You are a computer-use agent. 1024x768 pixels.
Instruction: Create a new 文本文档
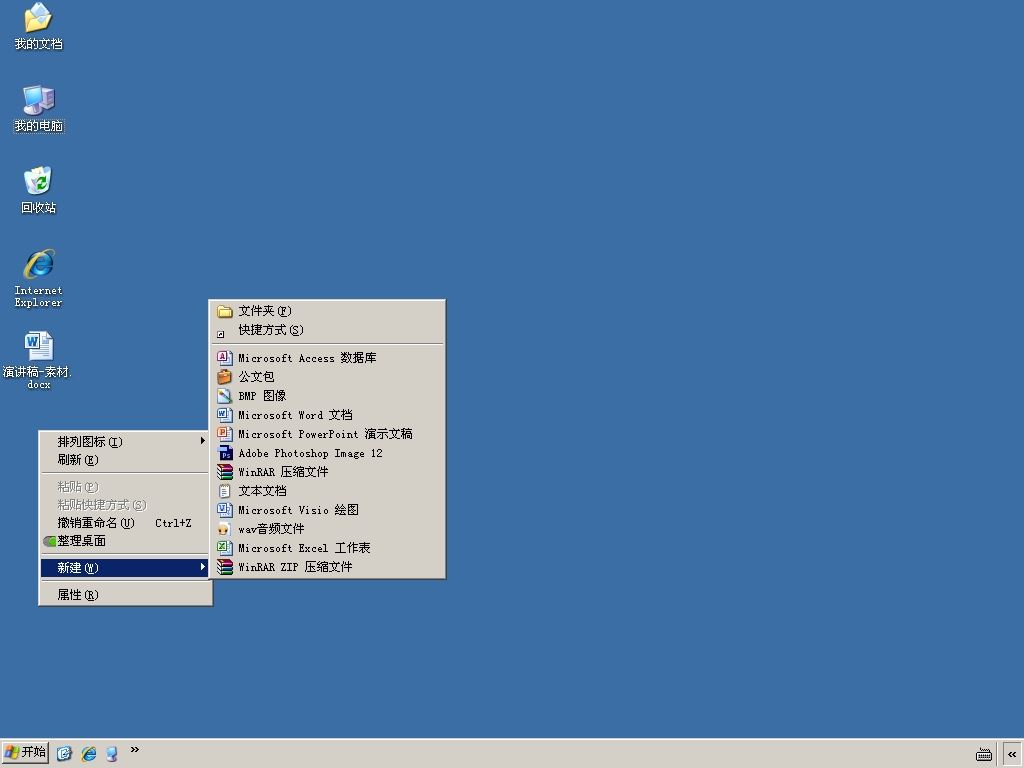click(x=327, y=491)
